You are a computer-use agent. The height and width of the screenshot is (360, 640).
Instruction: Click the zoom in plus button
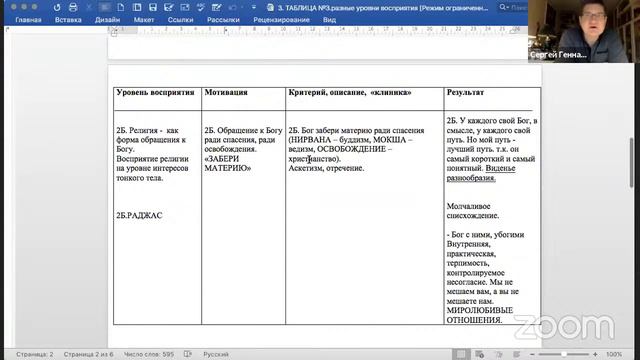pos(595,354)
